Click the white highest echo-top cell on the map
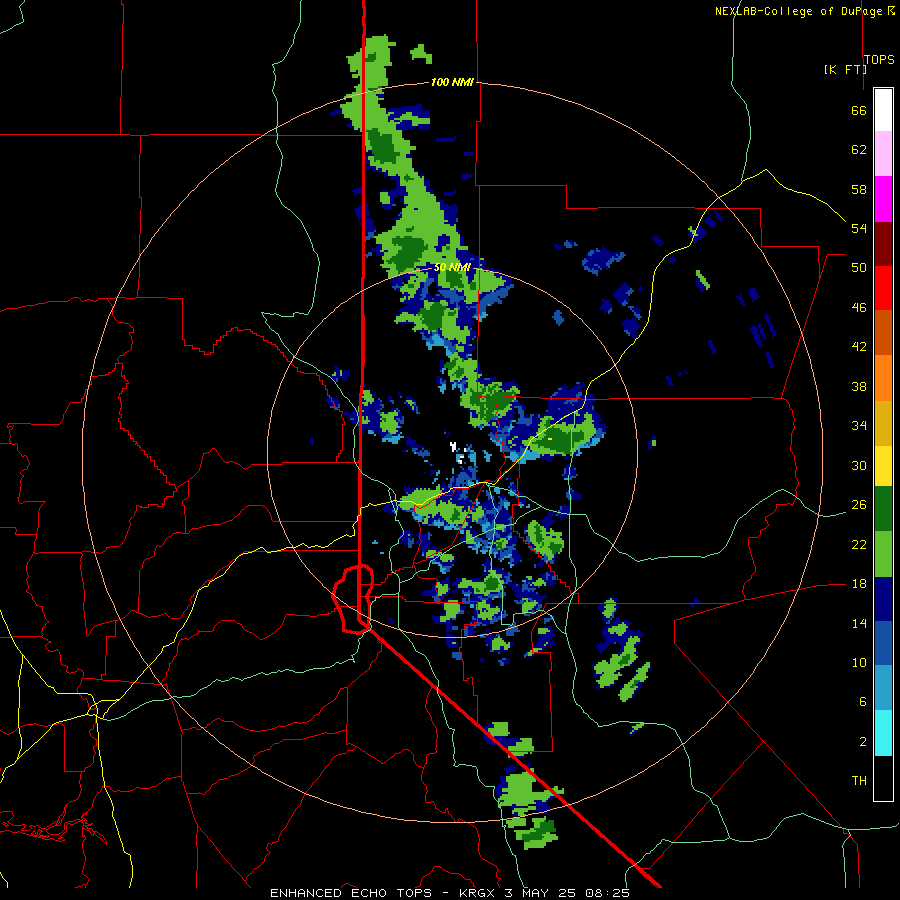 tap(453, 446)
